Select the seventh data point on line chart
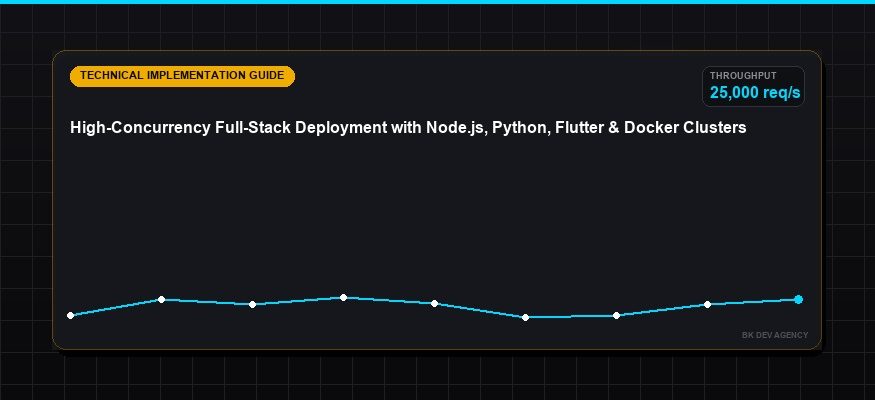This screenshot has width=875, height=400. [x=616, y=316]
